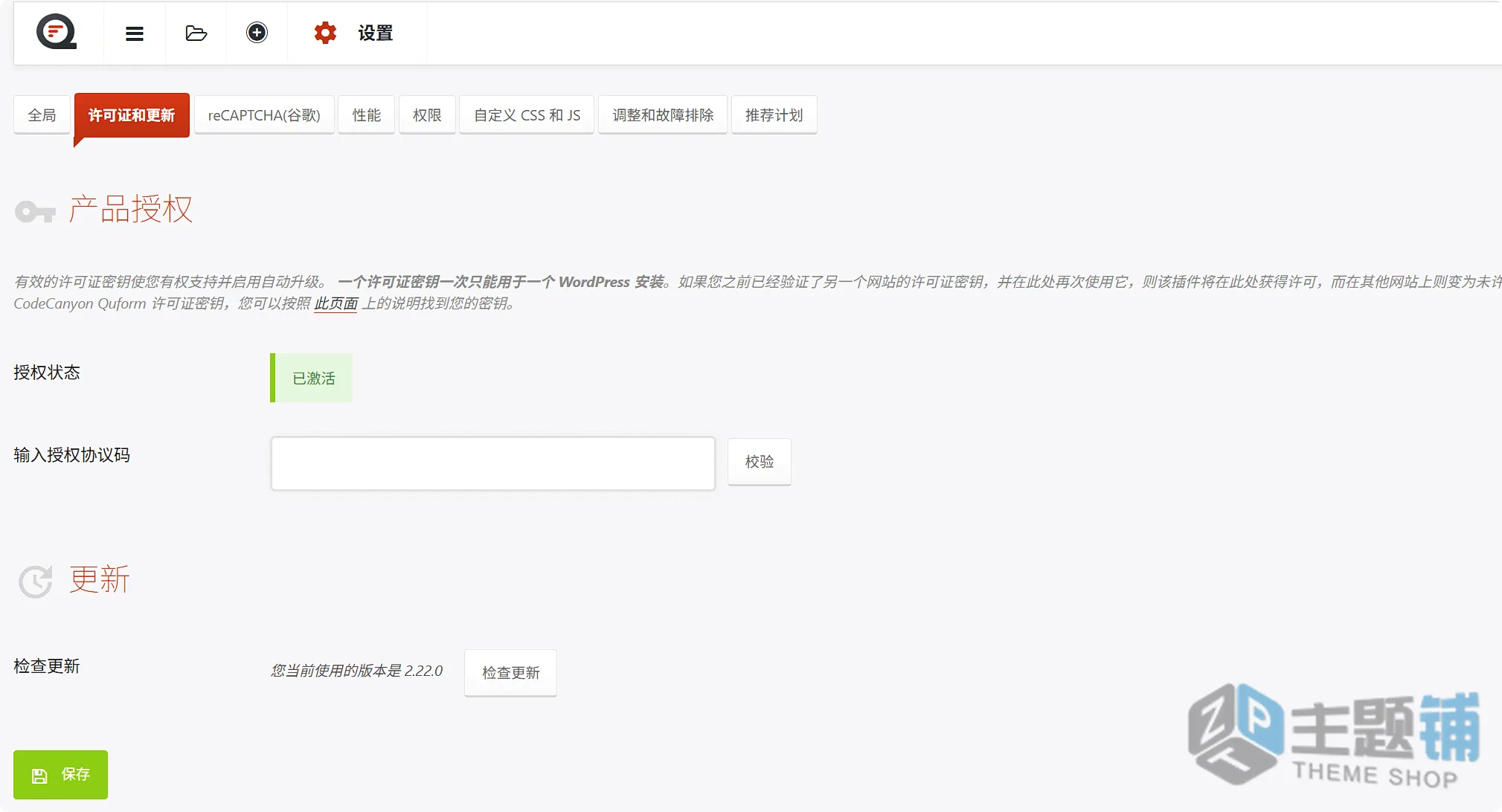
Task: Click the red settings gear icon
Action: pos(325,33)
